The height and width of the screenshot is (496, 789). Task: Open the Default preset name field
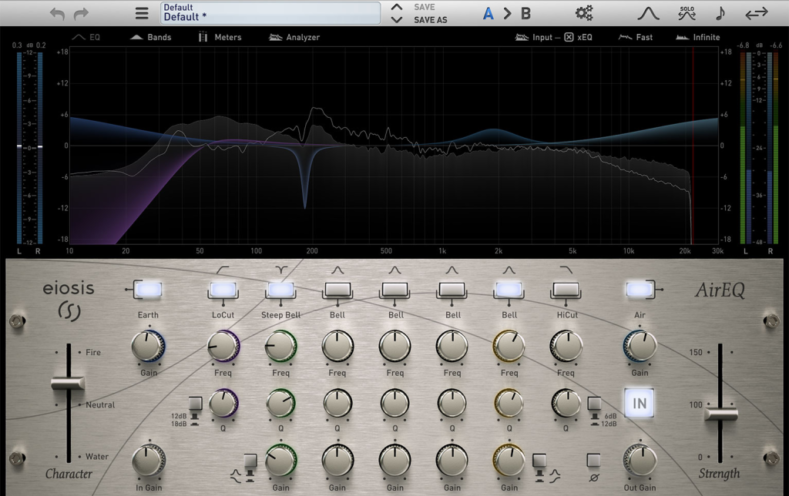[x=270, y=13]
